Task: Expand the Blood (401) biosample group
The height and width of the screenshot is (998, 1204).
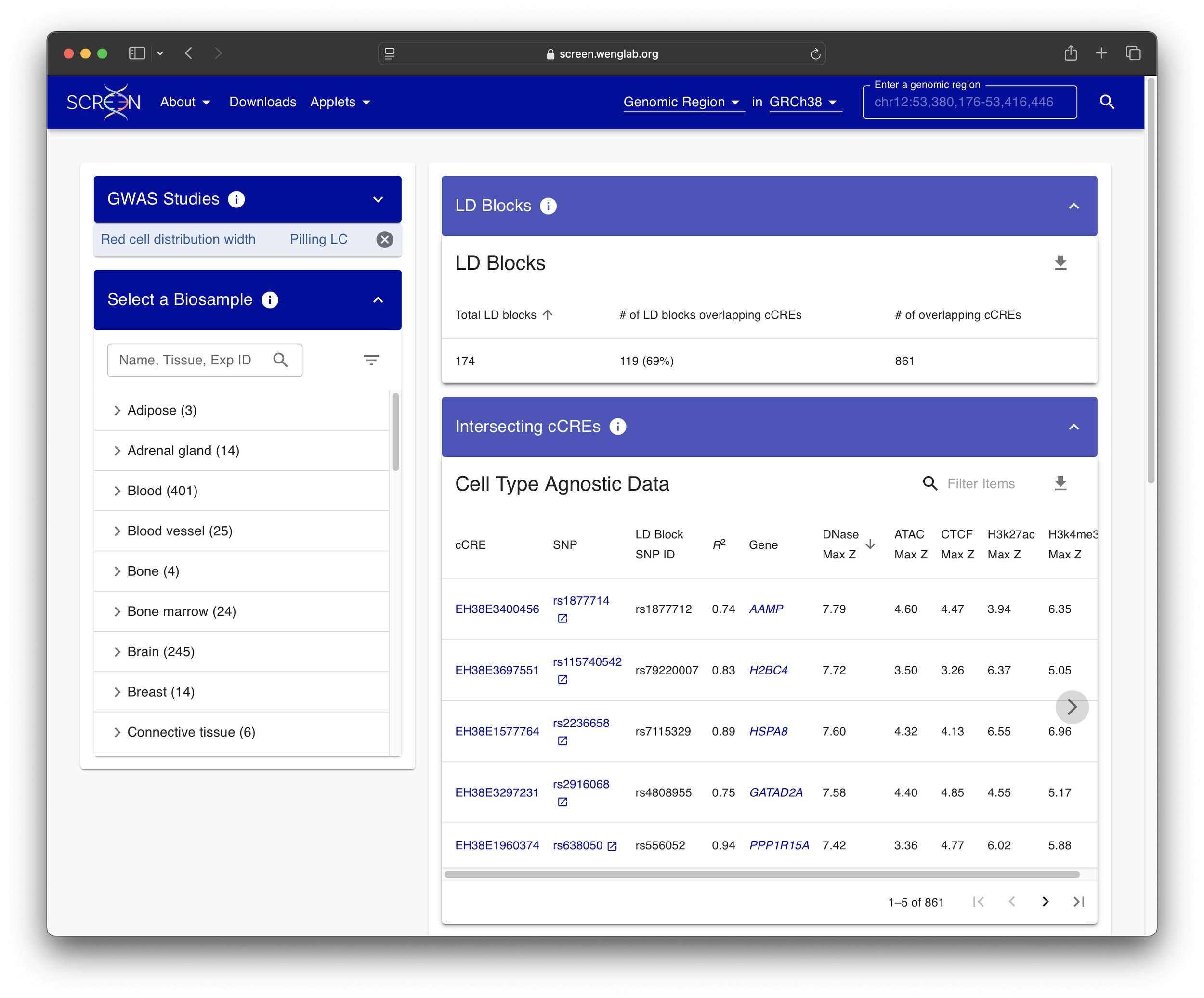Action: click(x=242, y=491)
